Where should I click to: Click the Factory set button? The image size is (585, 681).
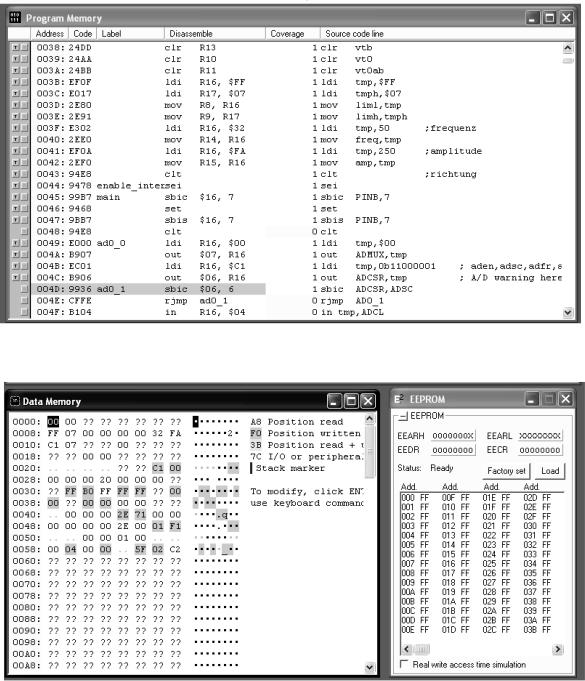[x=506, y=471]
